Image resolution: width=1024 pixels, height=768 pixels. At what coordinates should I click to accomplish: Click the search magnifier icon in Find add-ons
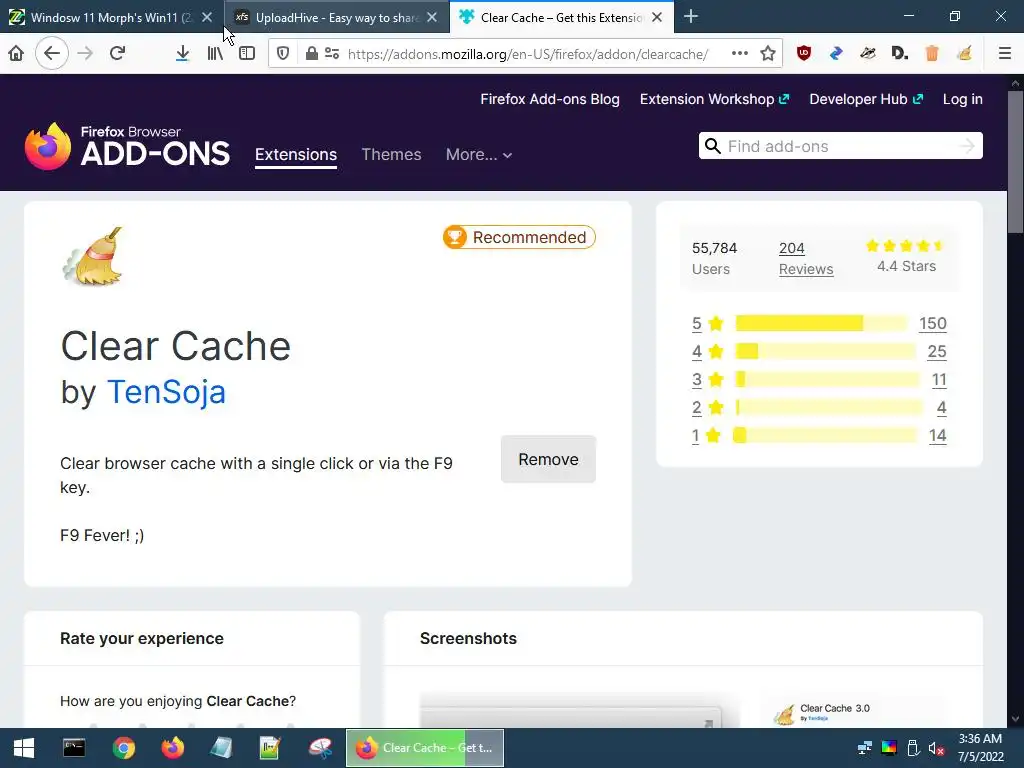pyautogui.click(x=713, y=146)
